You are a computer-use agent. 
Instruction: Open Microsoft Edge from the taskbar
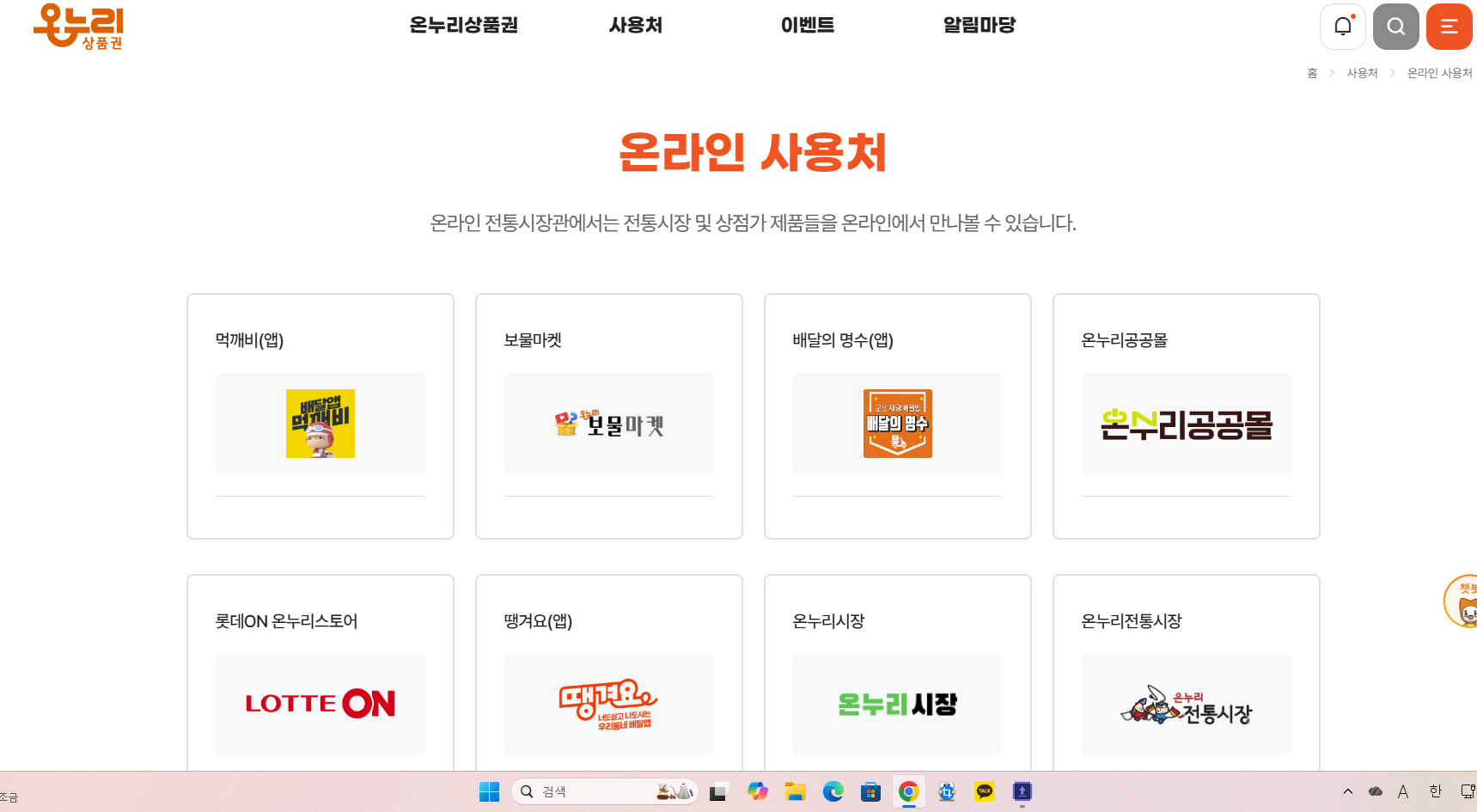833,791
